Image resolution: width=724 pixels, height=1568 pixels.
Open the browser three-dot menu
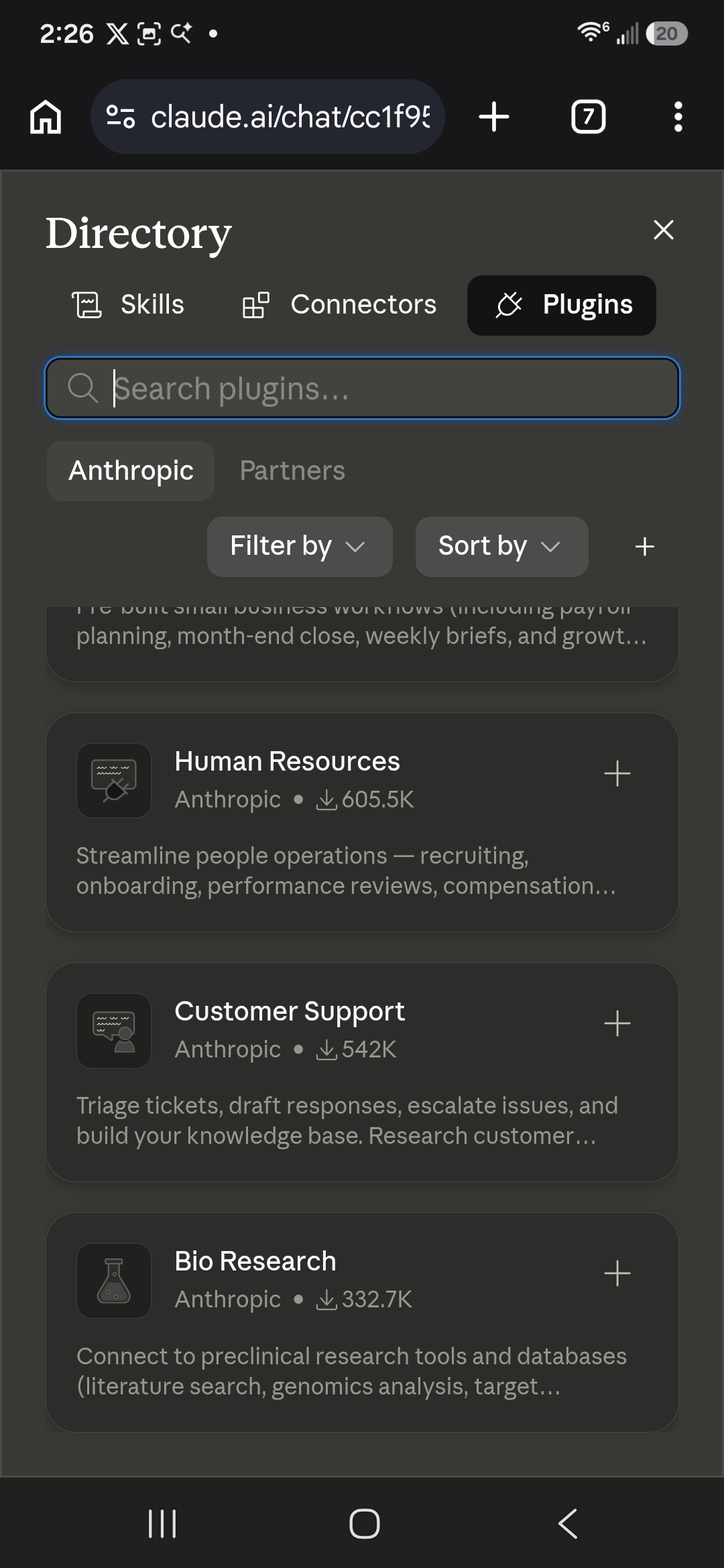pos(678,117)
